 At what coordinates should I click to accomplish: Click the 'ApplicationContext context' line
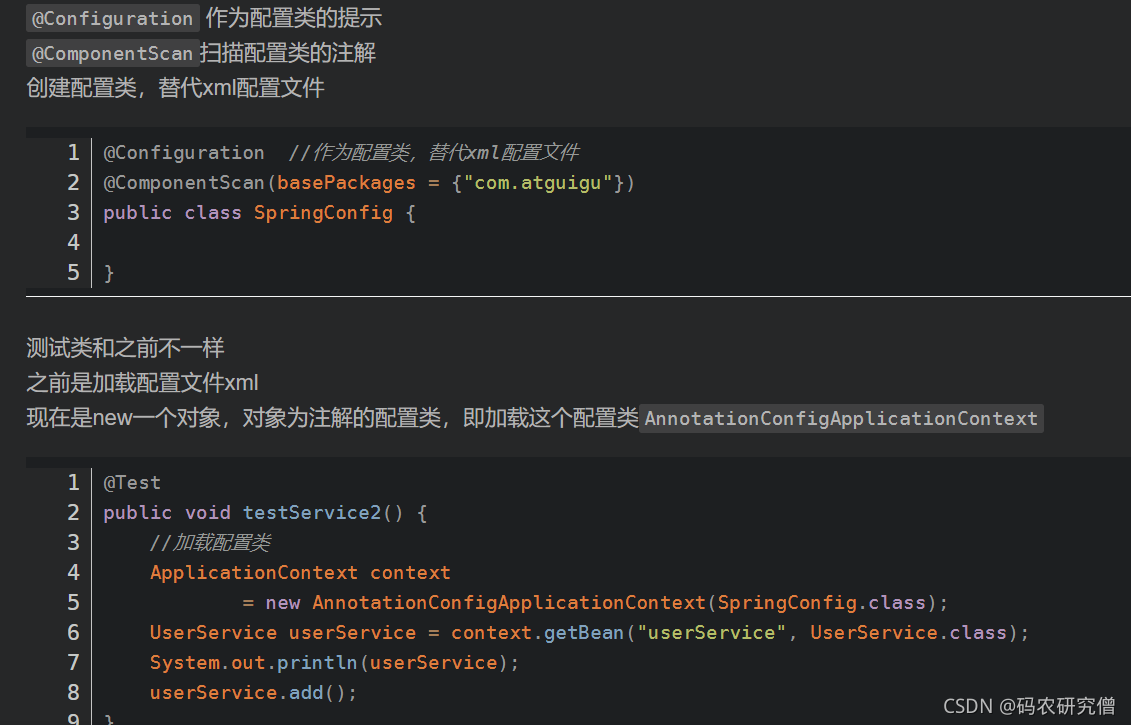tap(300, 573)
